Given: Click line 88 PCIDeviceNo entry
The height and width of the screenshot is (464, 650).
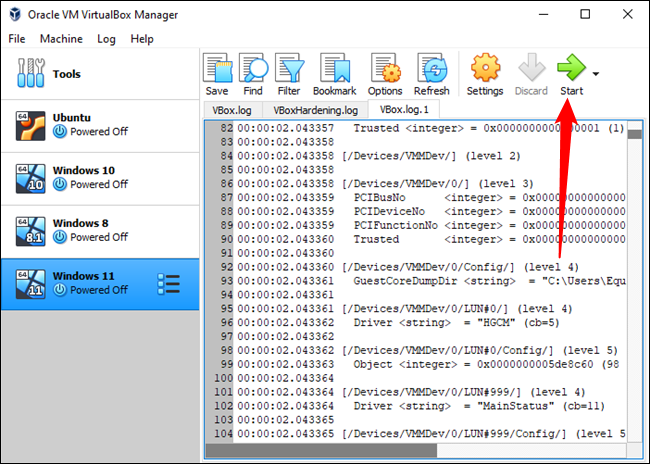Looking at the screenshot, I should click(x=489, y=211).
